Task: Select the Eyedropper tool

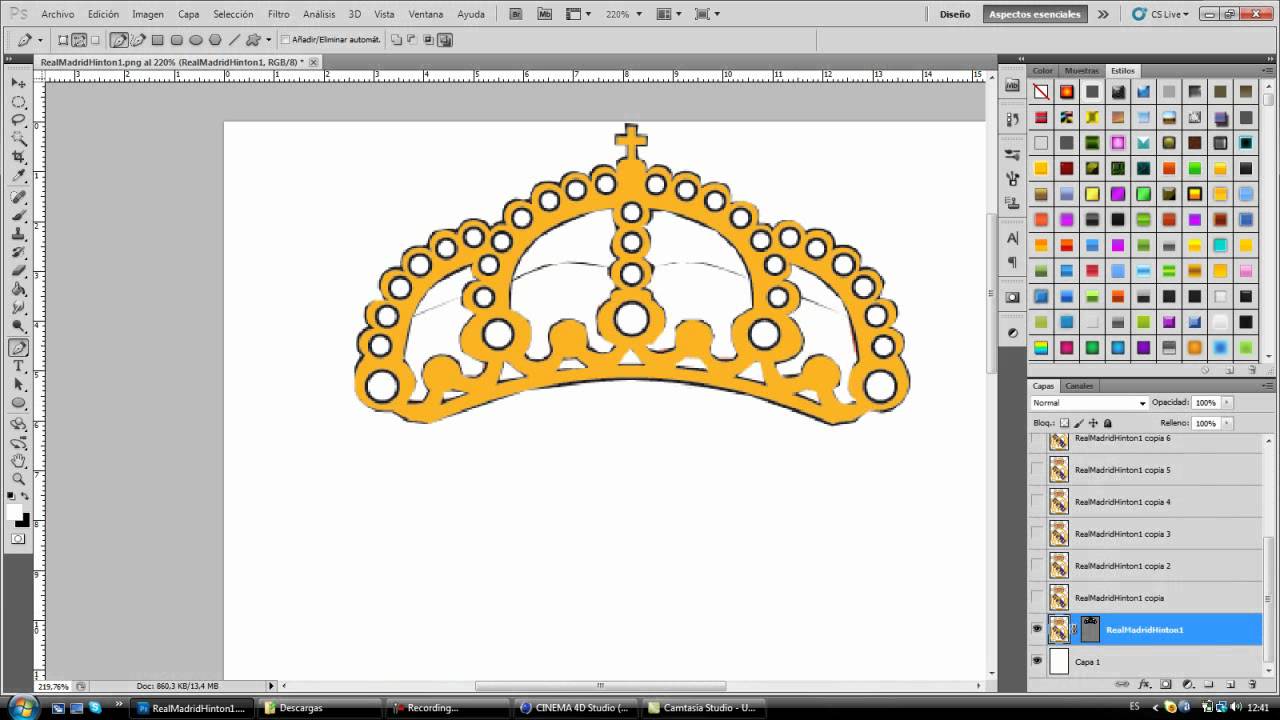Action: 18,177
